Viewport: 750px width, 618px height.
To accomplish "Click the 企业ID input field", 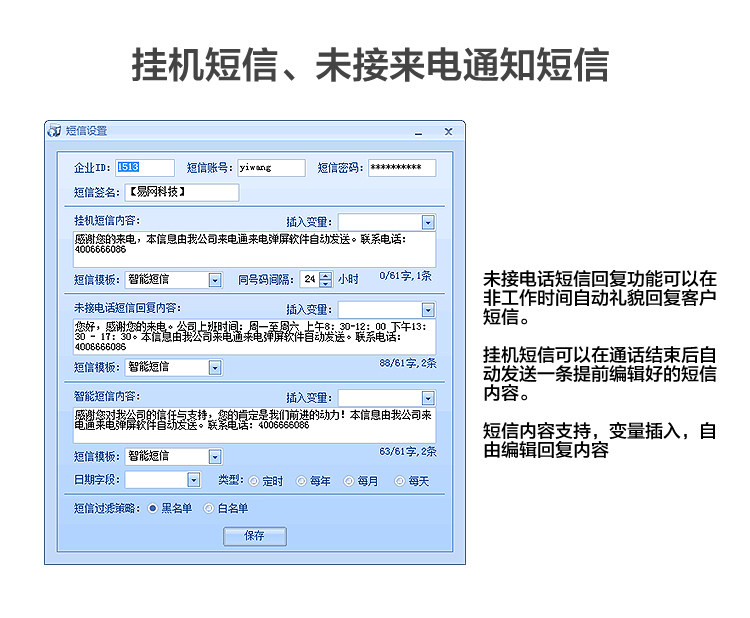I will coord(145,167).
